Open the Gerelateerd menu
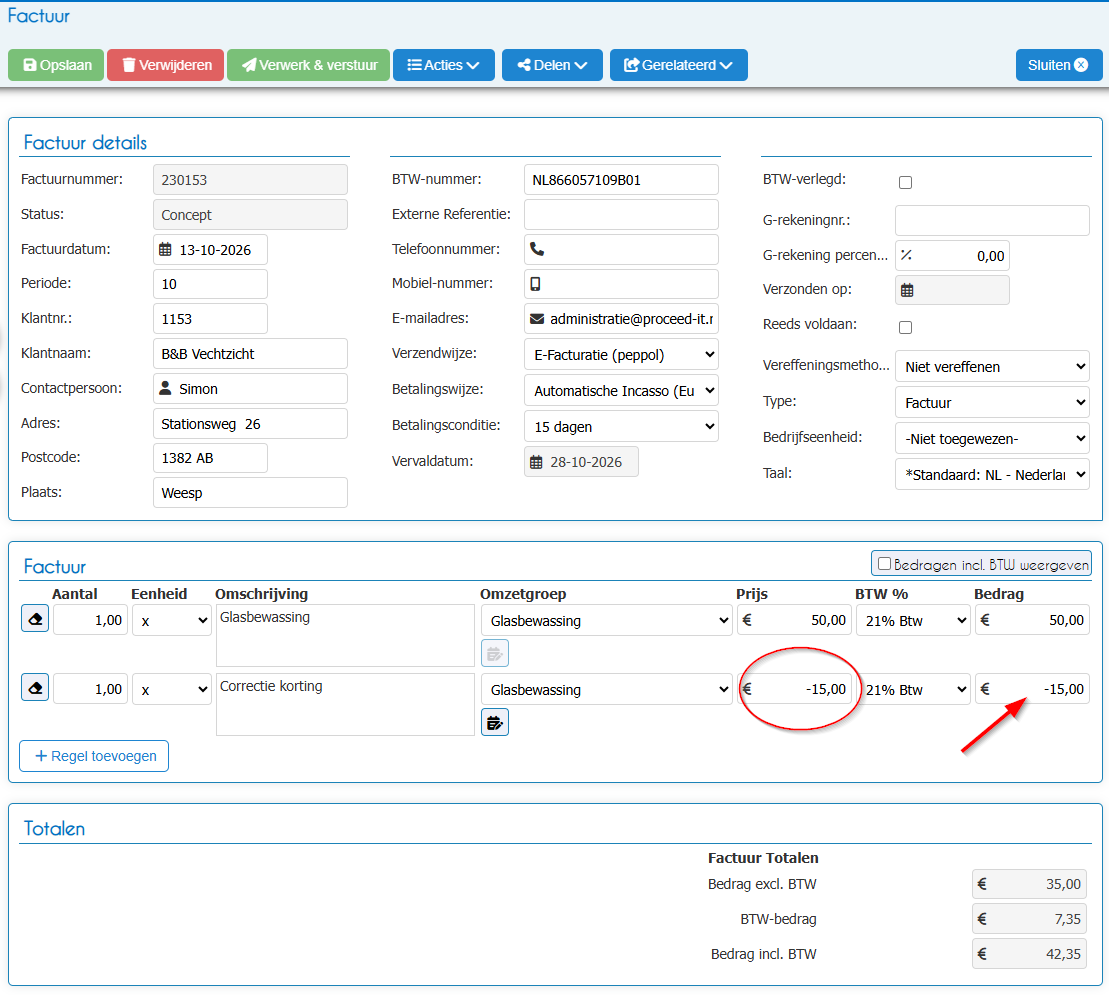Viewport: 1109px width, 995px height. click(x=678, y=65)
